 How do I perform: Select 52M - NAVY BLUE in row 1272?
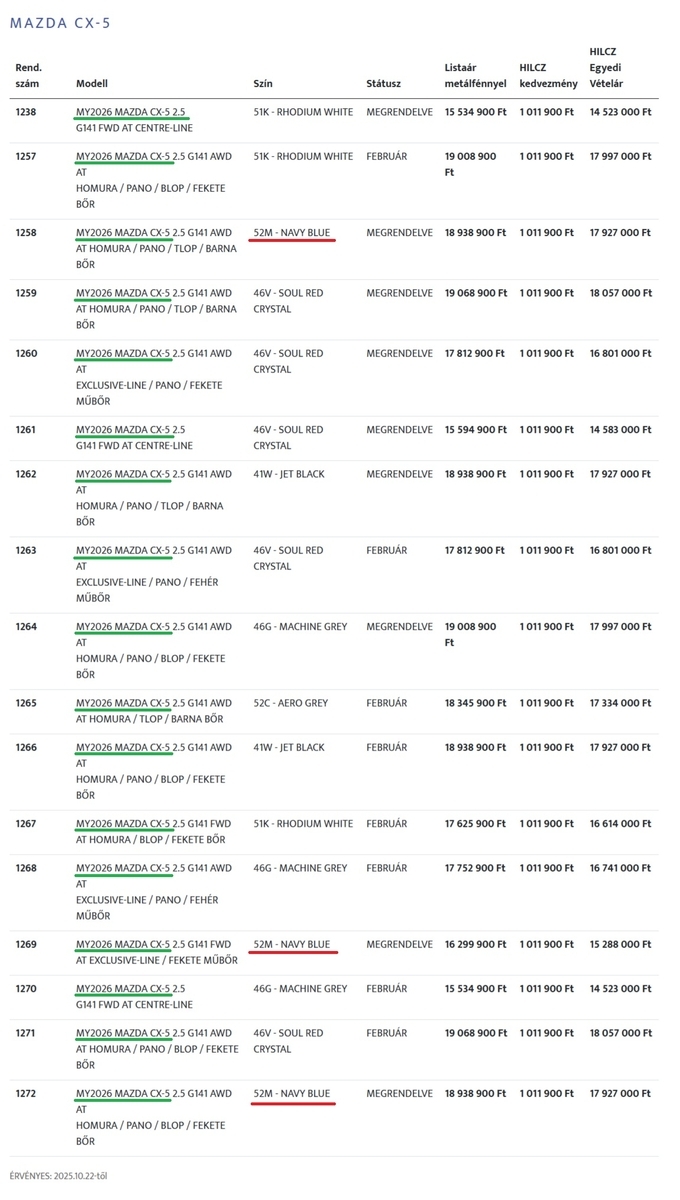292,1093
